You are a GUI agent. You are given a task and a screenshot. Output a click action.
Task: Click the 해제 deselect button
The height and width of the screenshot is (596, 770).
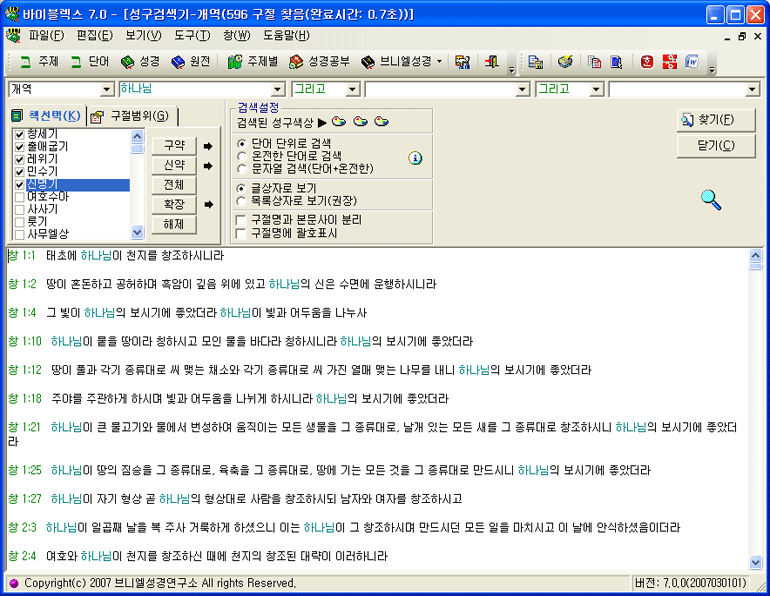[x=174, y=224]
